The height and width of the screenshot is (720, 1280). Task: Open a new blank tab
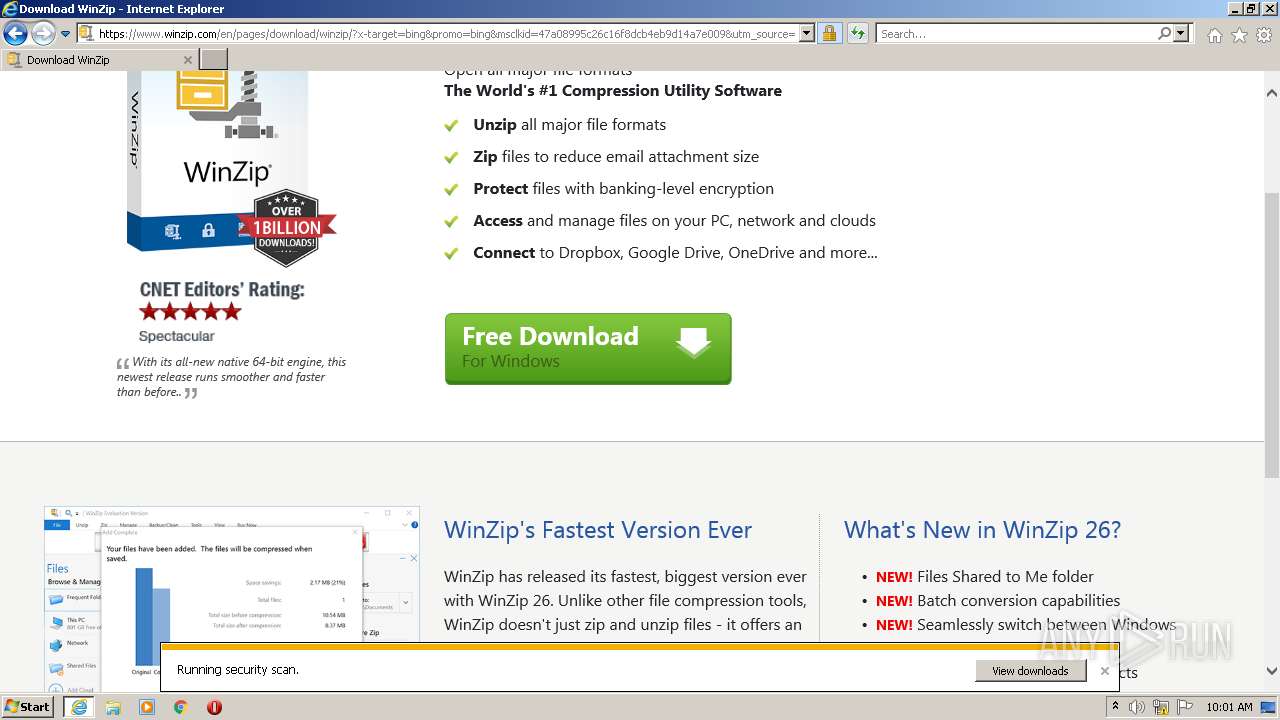(x=214, y=60)
